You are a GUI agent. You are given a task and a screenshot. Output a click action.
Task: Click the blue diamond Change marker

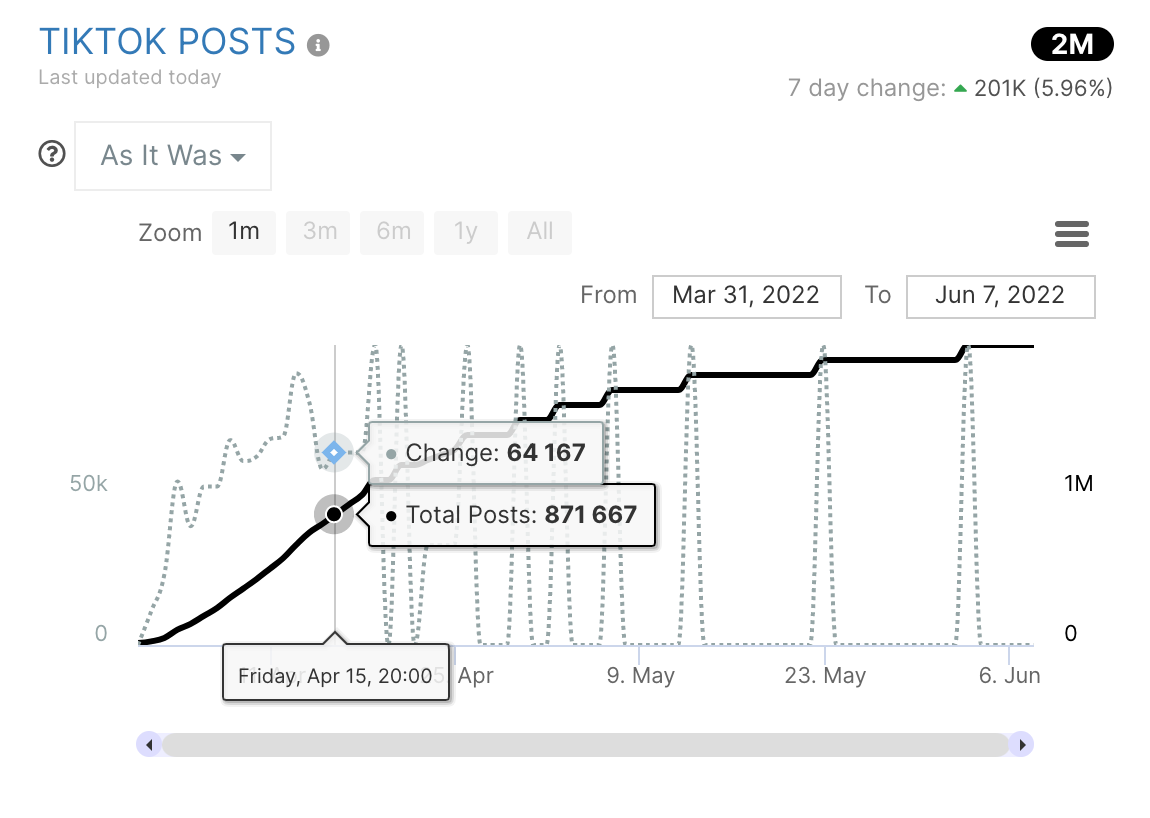coord(334,453)
